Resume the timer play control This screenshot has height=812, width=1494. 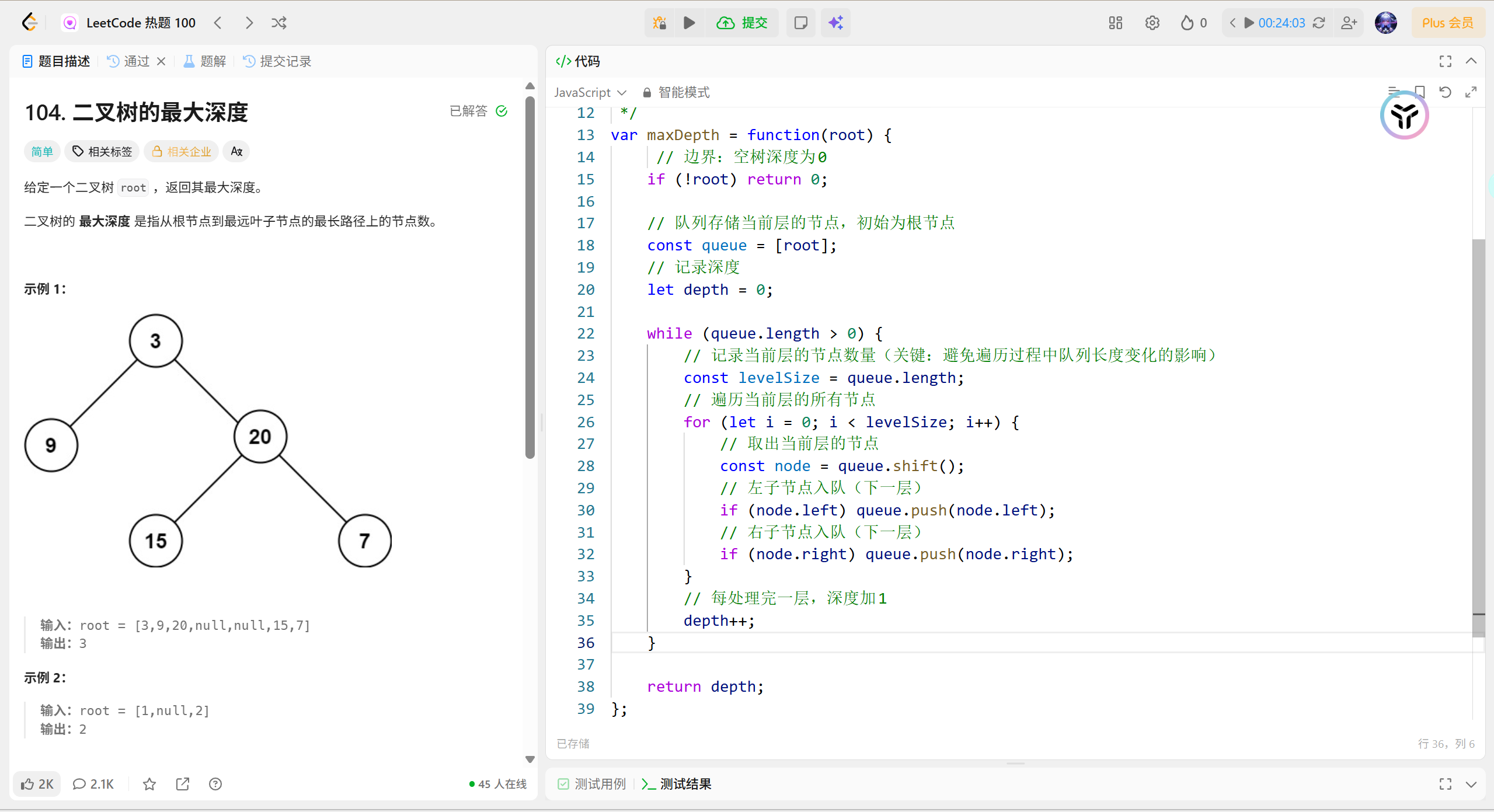pos(1249,23)
